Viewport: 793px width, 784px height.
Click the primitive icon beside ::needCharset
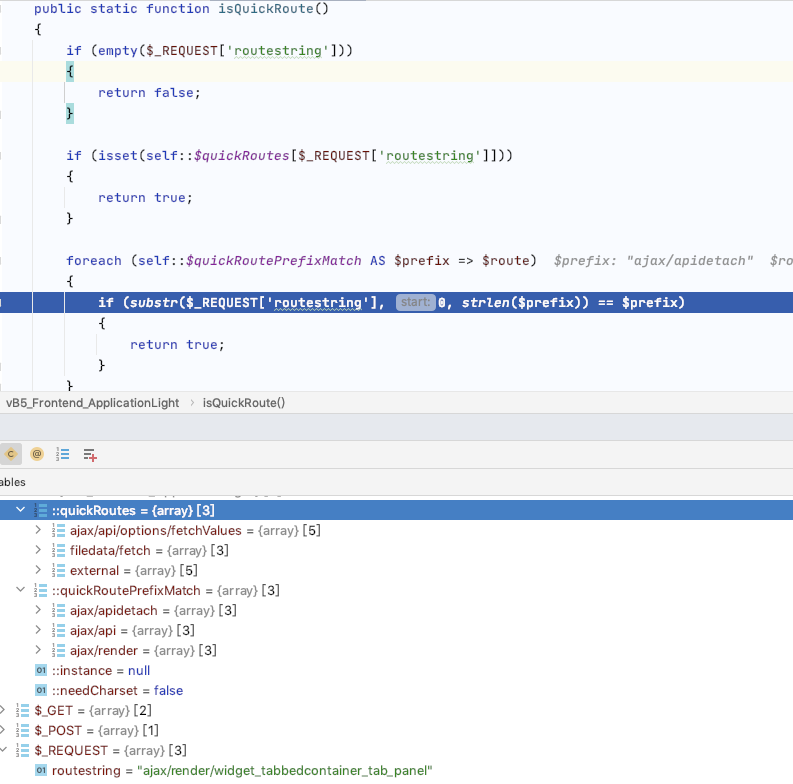tap(41, 690)
